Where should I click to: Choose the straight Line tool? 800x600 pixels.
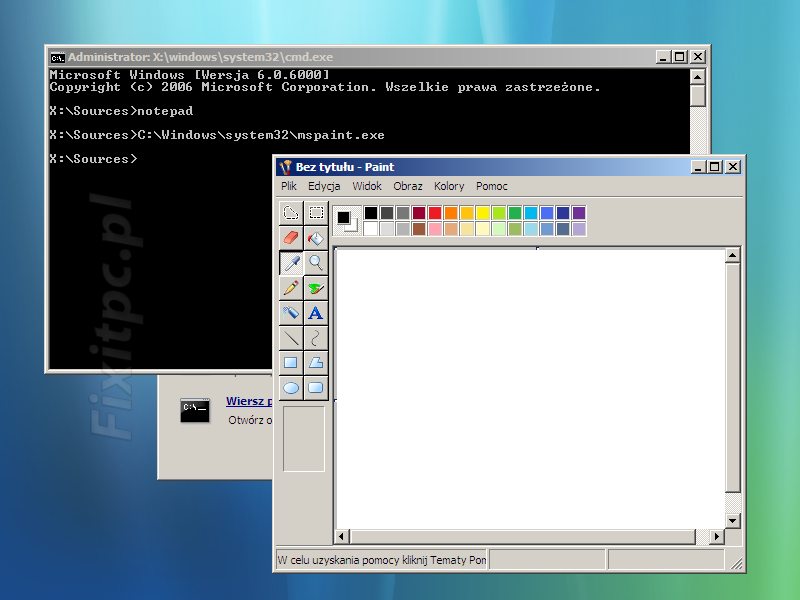[291, 338]
